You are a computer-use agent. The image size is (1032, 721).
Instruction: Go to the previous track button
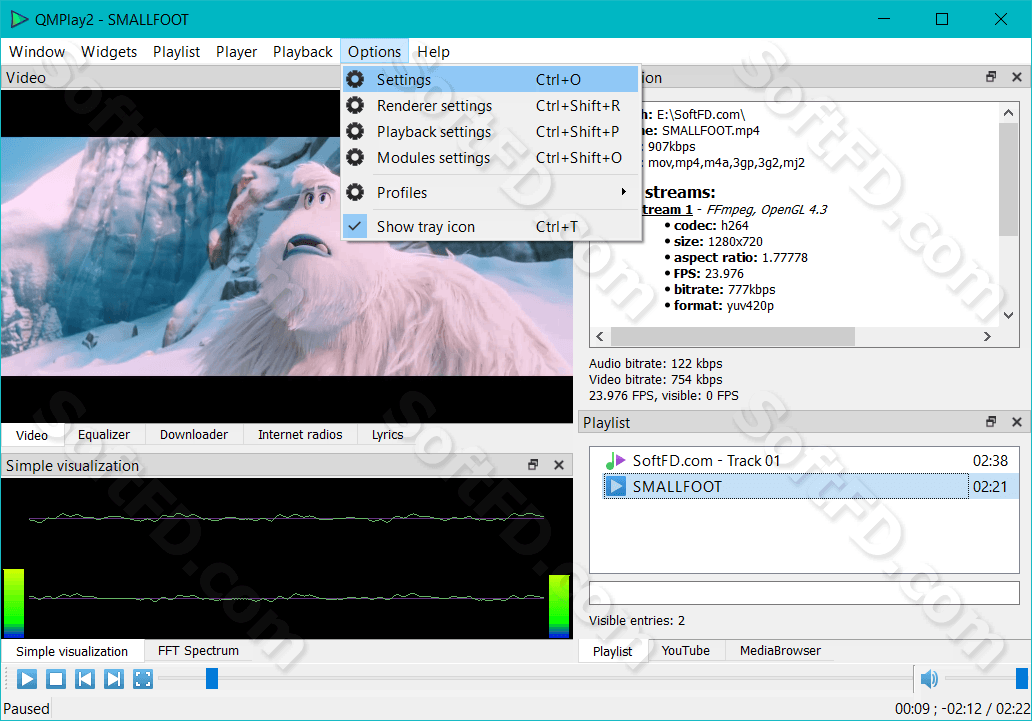[85, 678]
